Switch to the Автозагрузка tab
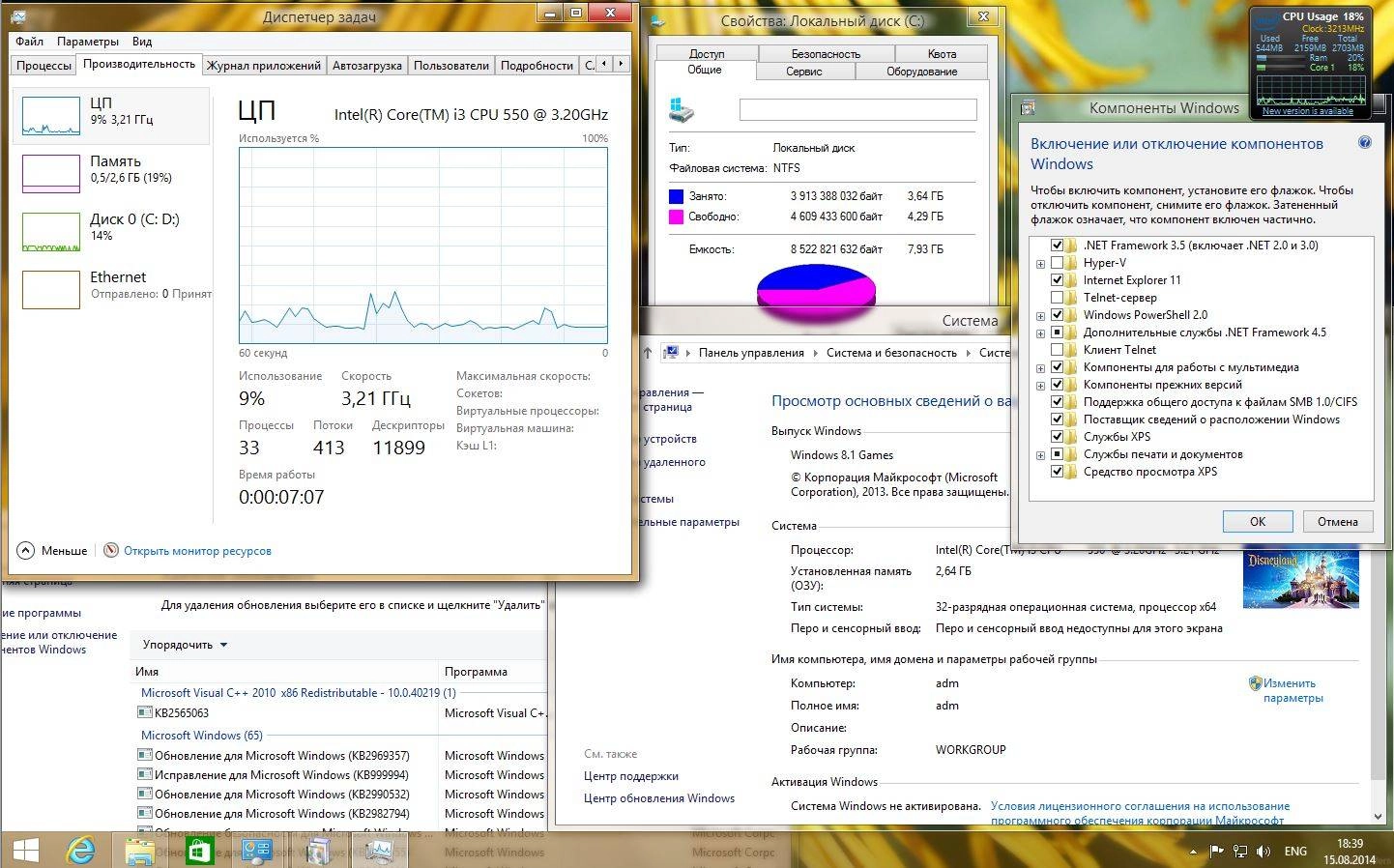This screenshot has height=868, width=1394. [x=366, y=65]
